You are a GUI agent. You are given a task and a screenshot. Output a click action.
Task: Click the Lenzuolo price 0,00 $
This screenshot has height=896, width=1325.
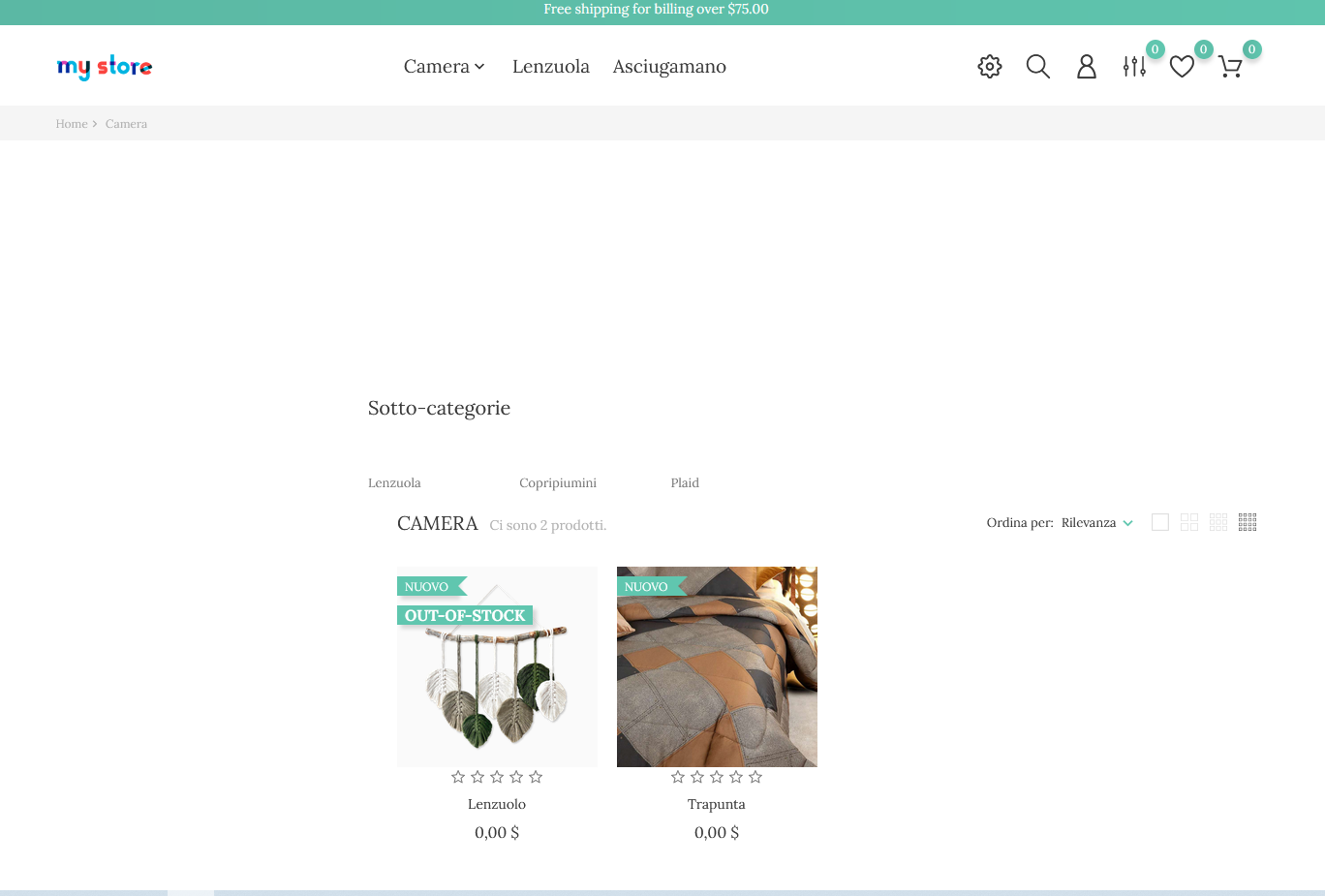click(x=497, y=832)
